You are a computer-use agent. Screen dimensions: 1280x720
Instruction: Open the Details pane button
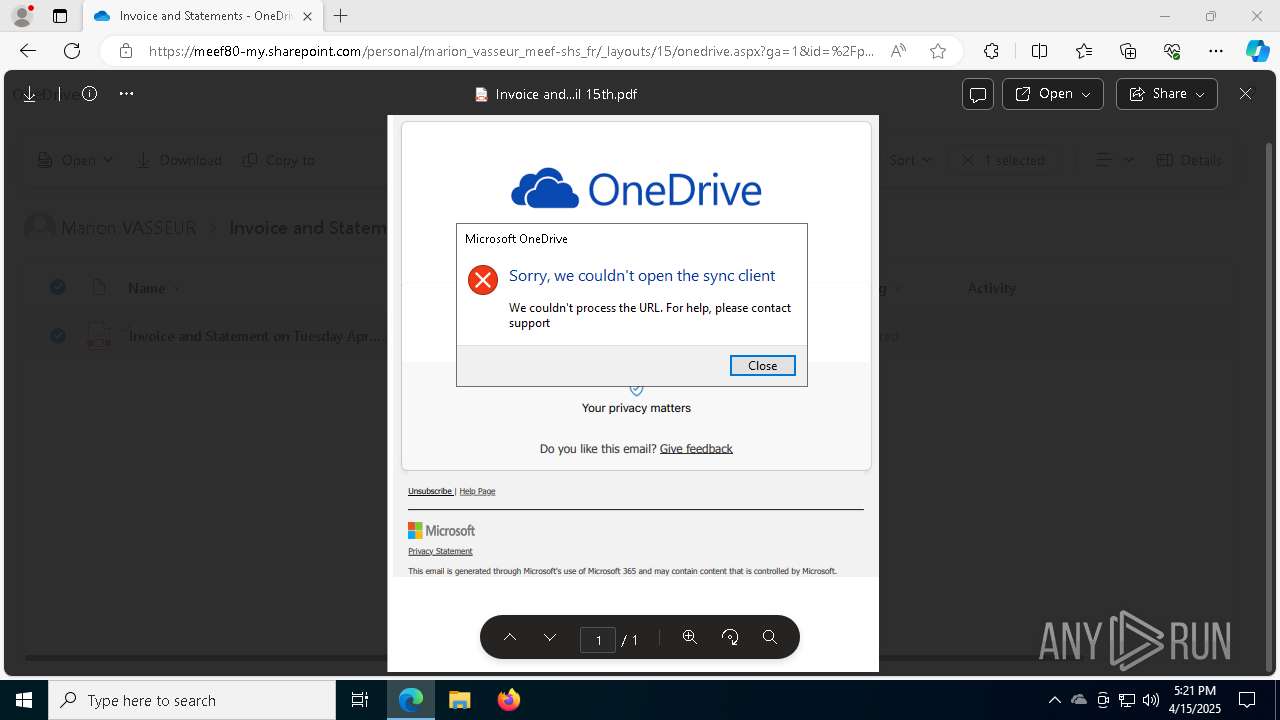[1189, 160]
